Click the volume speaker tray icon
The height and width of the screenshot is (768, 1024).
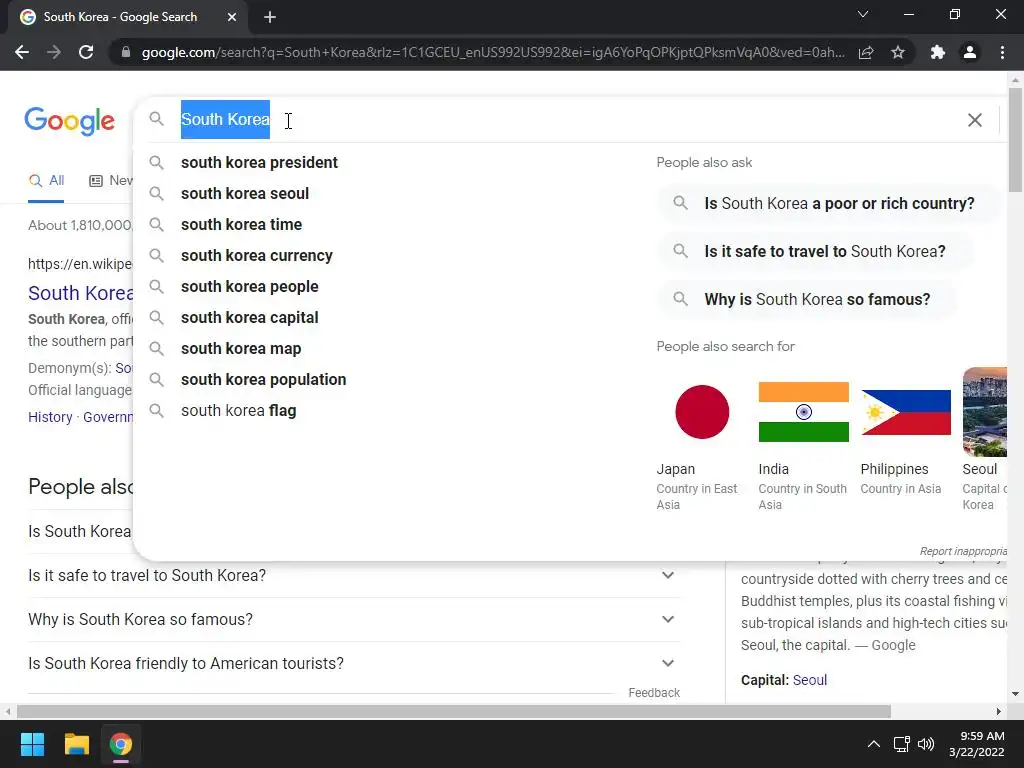point(925,744)
